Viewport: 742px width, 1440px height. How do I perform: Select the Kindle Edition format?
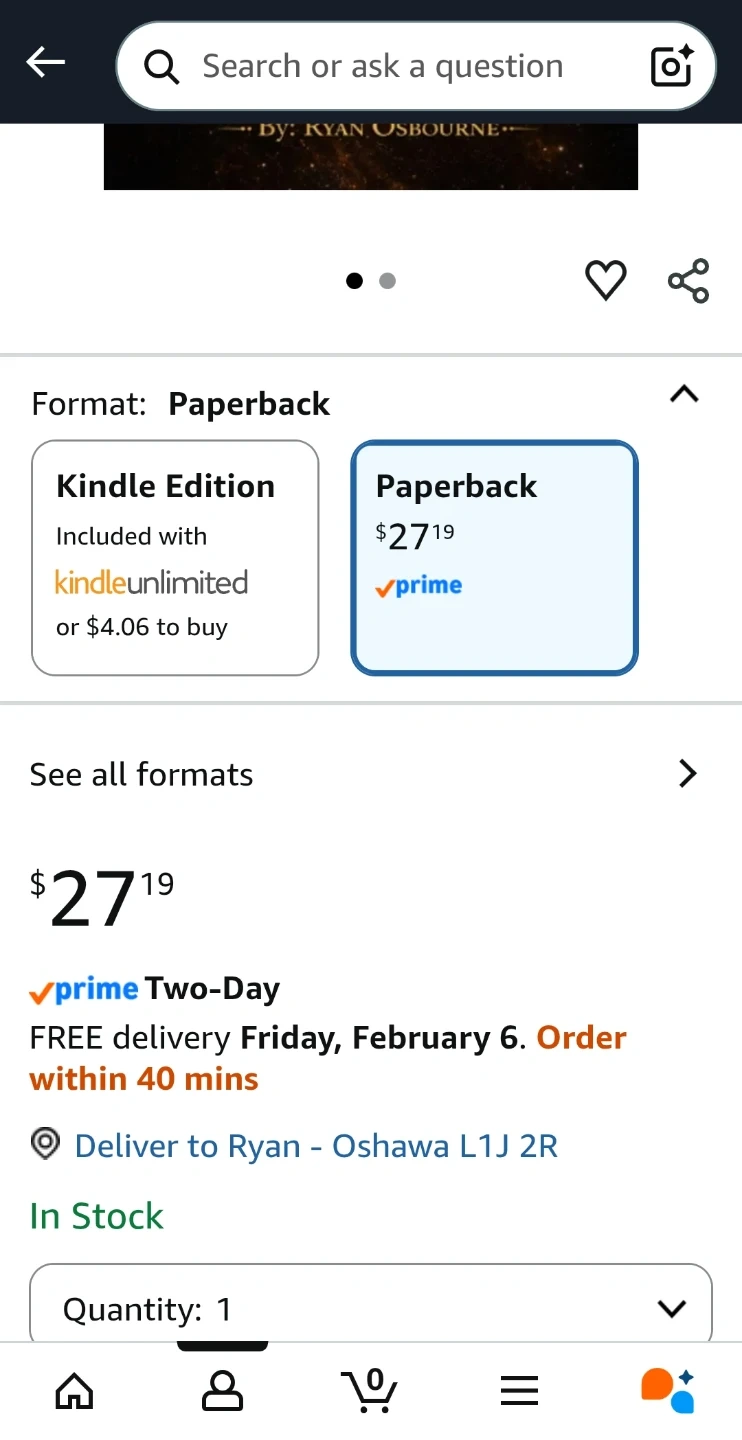[x=175, y=558]
